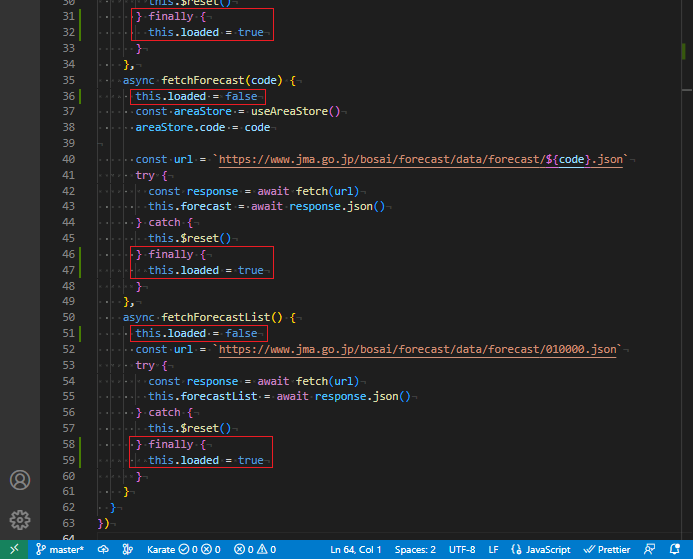Follow the jma.go.jp ${code}.json URL link
The image size is (693, 559).
click(420, 159)
